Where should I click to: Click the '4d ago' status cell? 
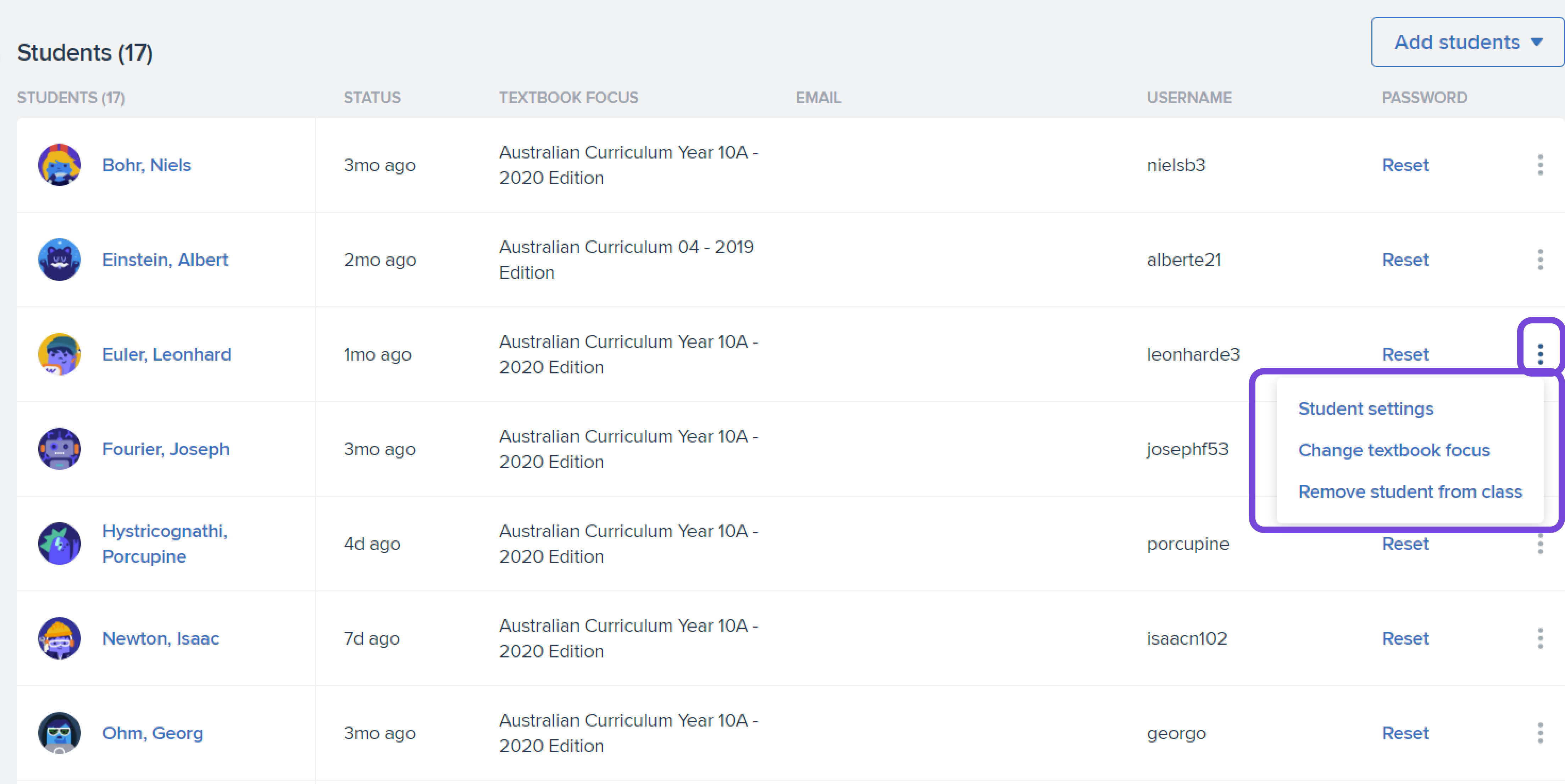tap(372, 544)
